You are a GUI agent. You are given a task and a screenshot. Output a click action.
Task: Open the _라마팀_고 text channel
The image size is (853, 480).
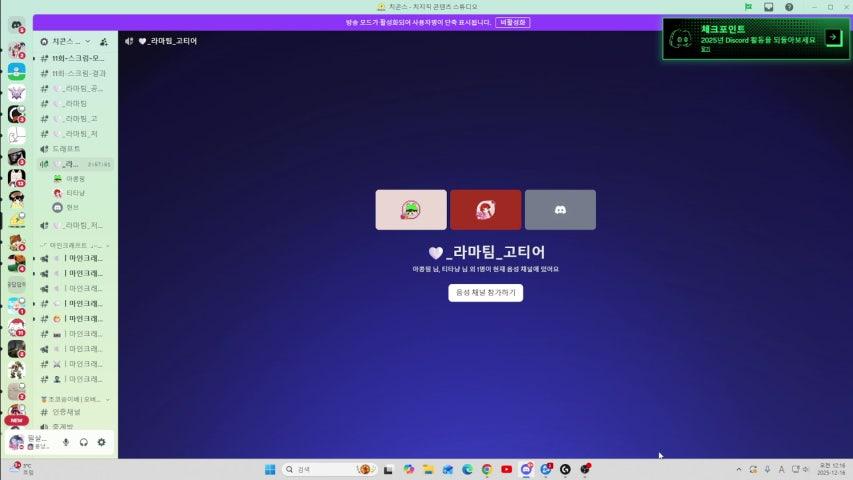[73, 119]
